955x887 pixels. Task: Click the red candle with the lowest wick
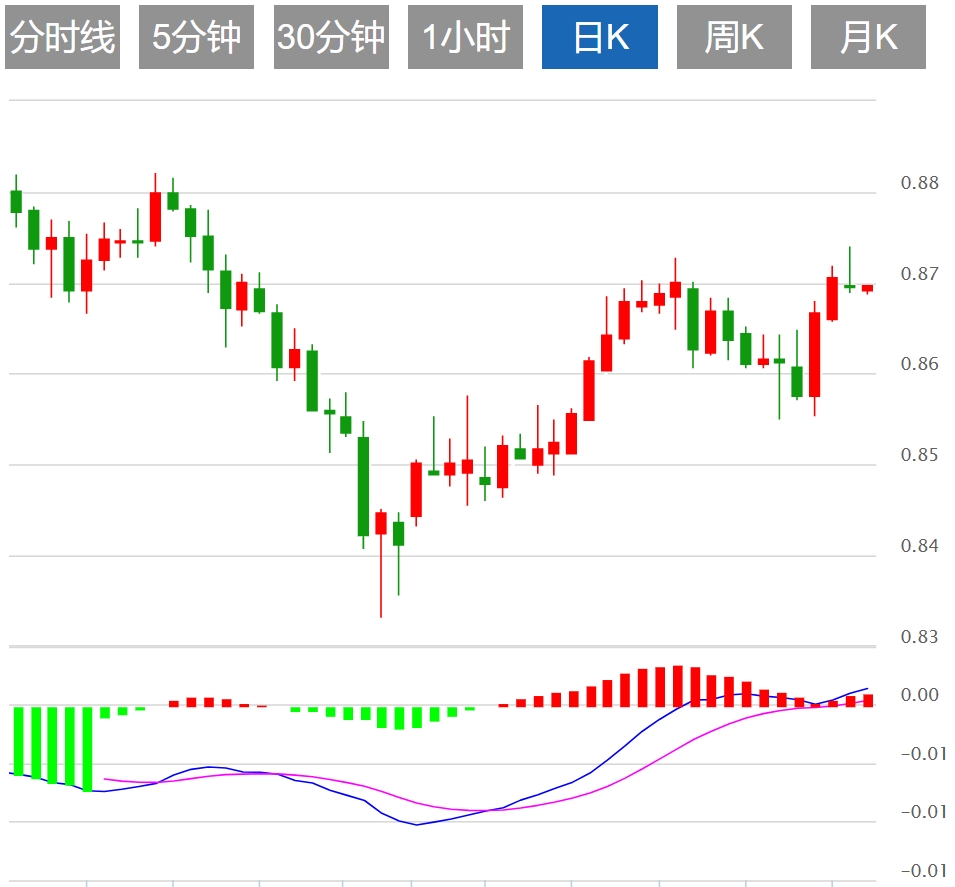point(381,523)
